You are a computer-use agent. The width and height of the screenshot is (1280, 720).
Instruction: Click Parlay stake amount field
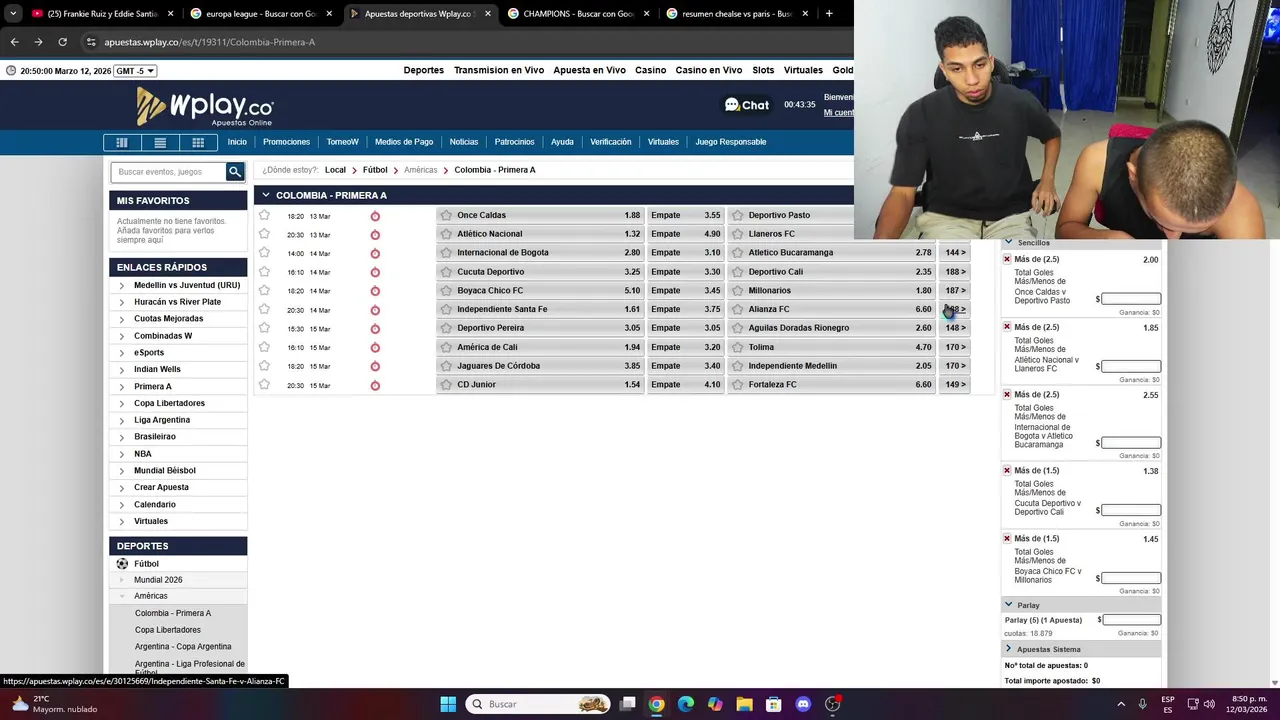click(1131, 620)
